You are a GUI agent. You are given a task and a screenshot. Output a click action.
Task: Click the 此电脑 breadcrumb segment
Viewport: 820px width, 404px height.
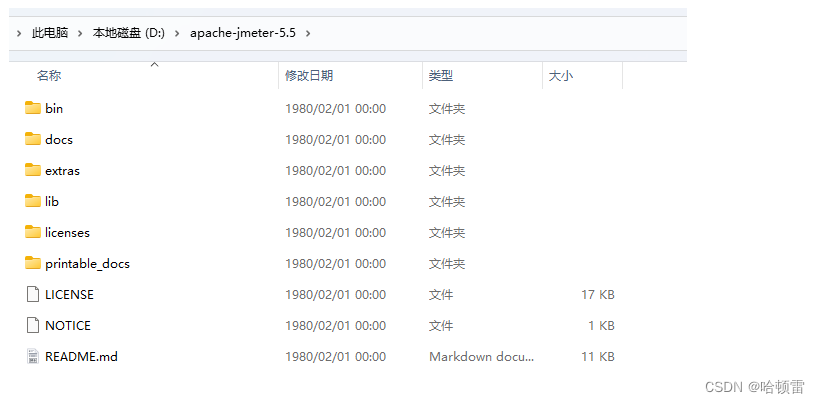pos(50,33)
